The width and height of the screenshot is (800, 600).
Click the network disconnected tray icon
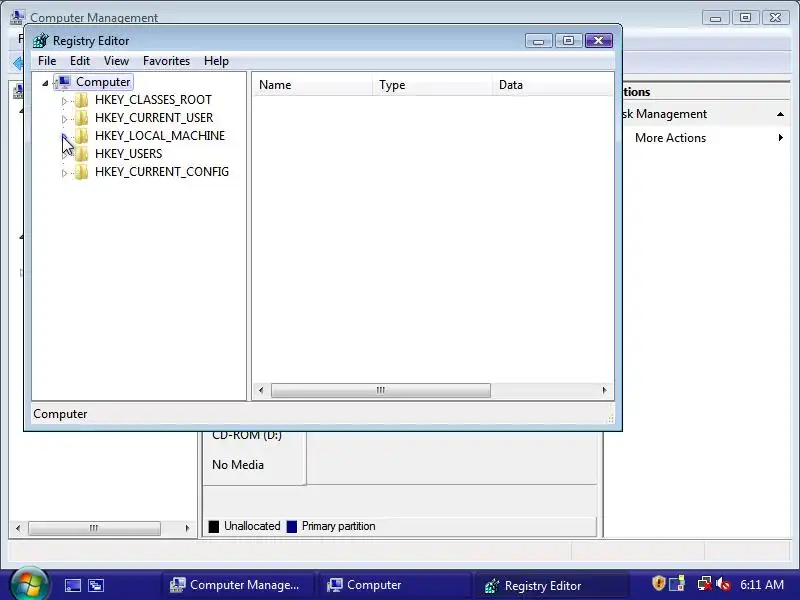pyautogui.click(x=705, y=583)
